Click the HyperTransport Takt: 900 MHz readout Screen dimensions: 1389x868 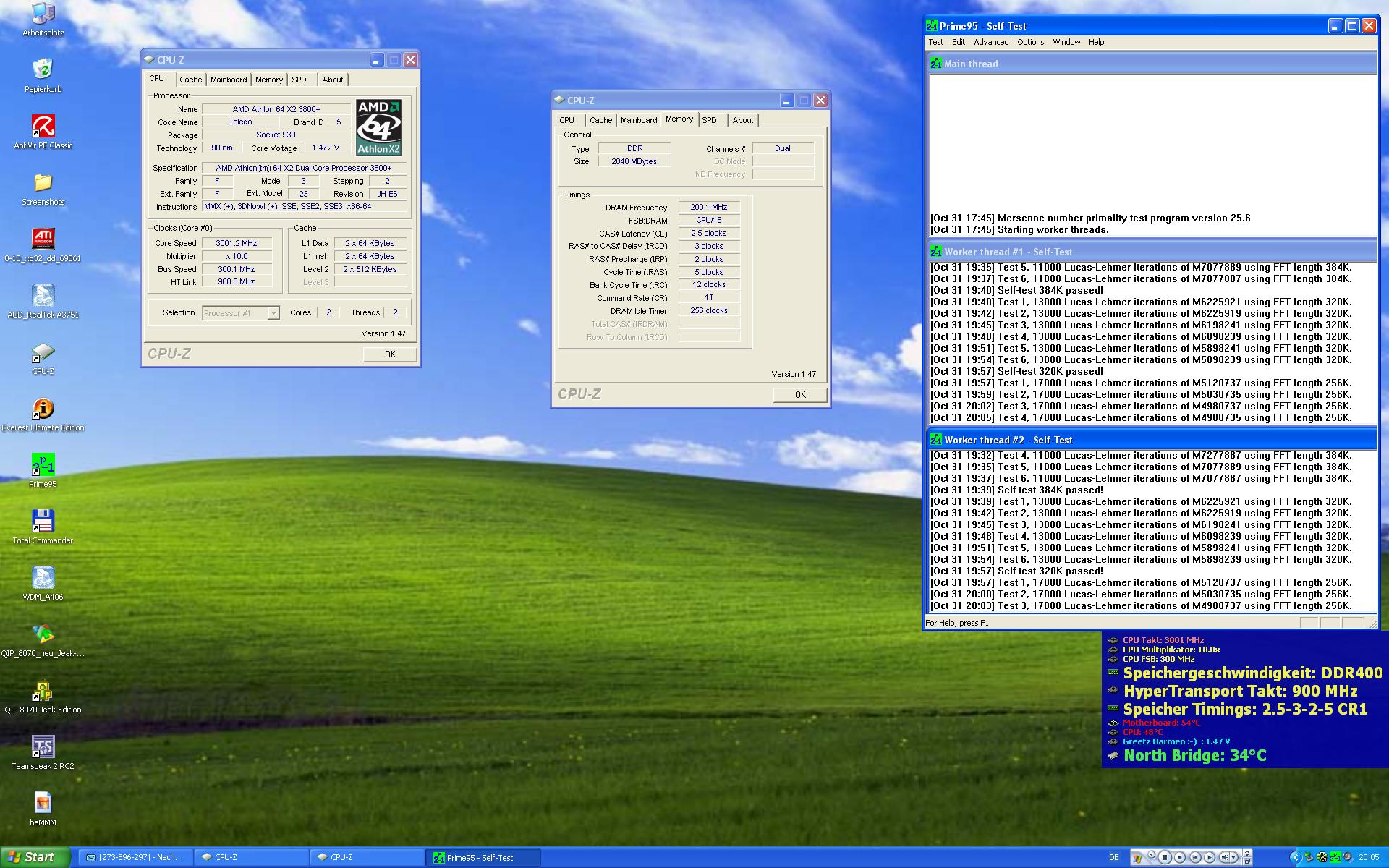[1241, 692]
